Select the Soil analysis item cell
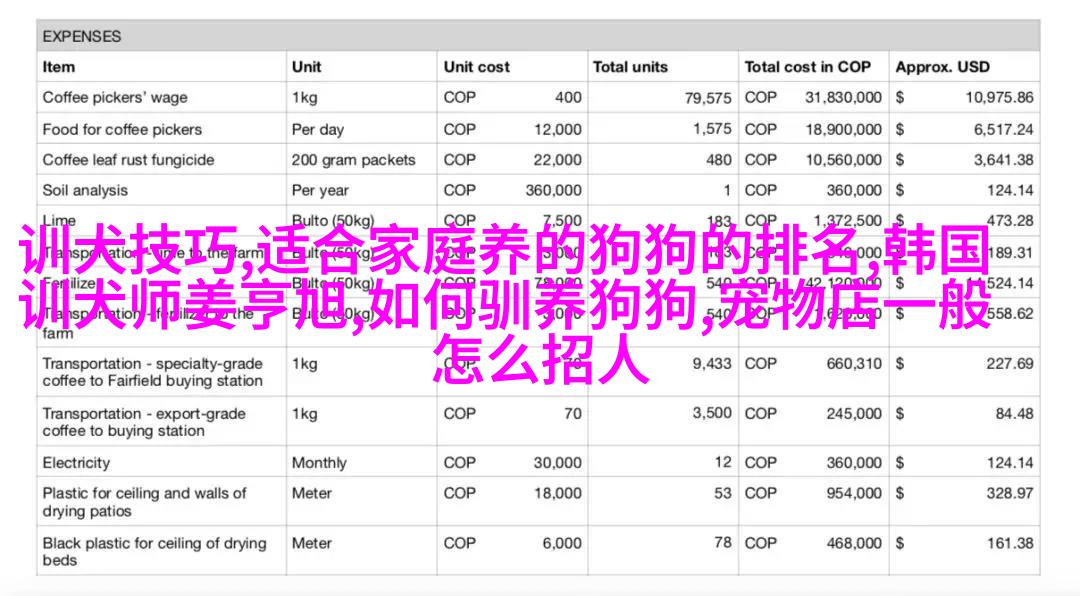Screen dimensions: 1080x596 pos(84,190)
